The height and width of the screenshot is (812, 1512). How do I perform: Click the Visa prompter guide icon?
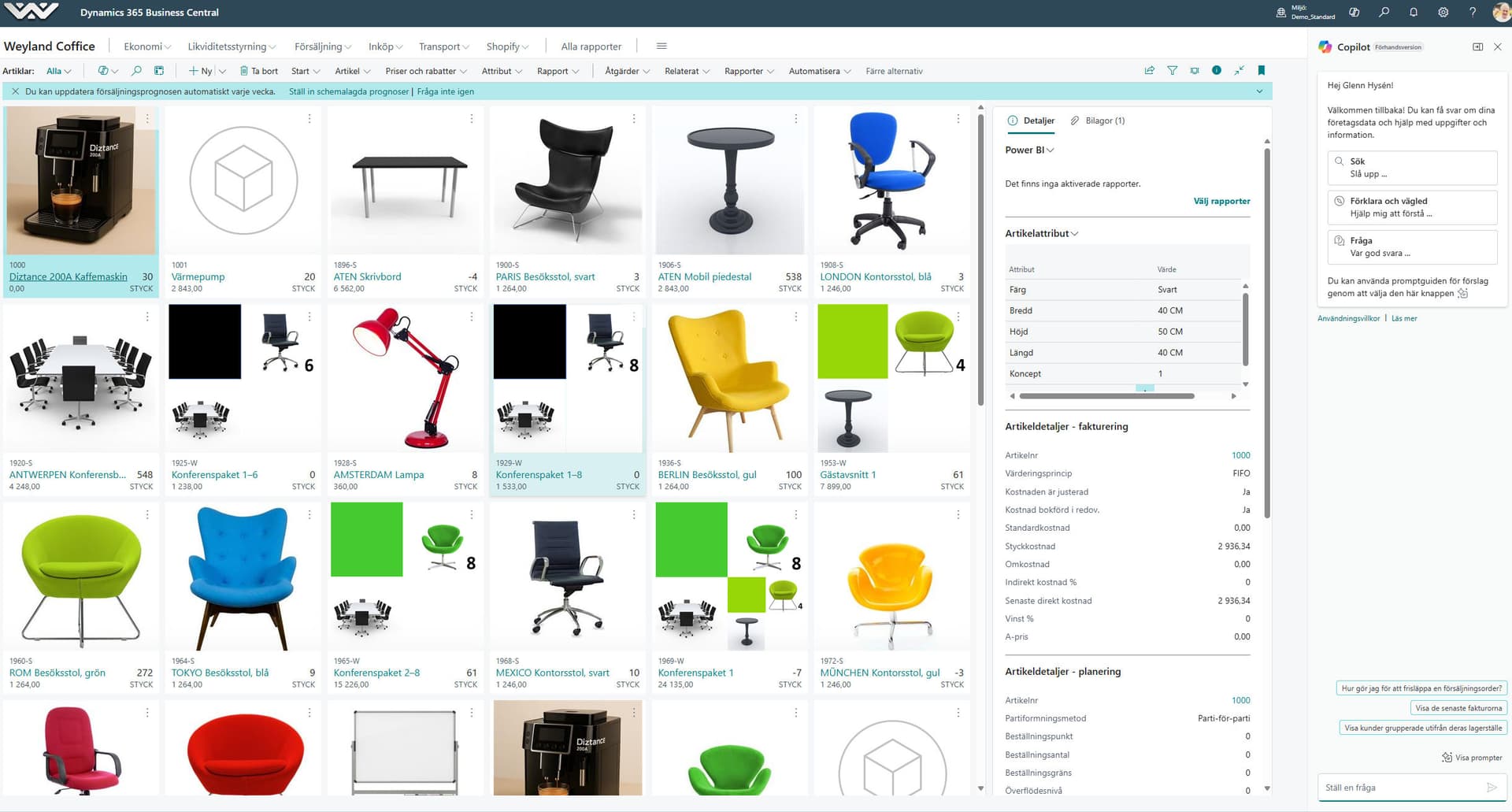(x=1447, y=758)
